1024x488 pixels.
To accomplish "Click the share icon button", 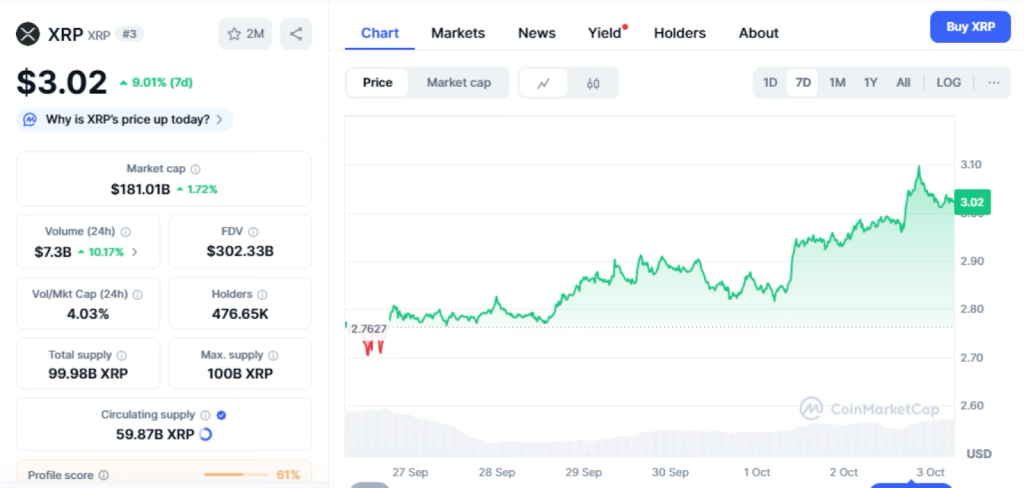I will tap(296, 34).
